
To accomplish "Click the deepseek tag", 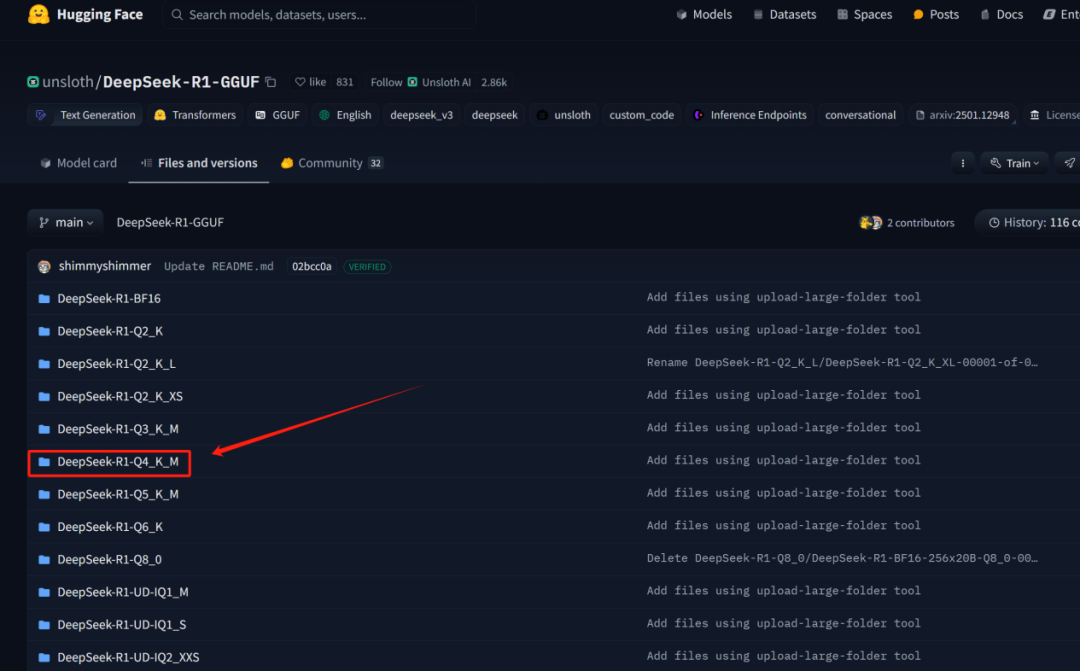I will coord(495,115).
